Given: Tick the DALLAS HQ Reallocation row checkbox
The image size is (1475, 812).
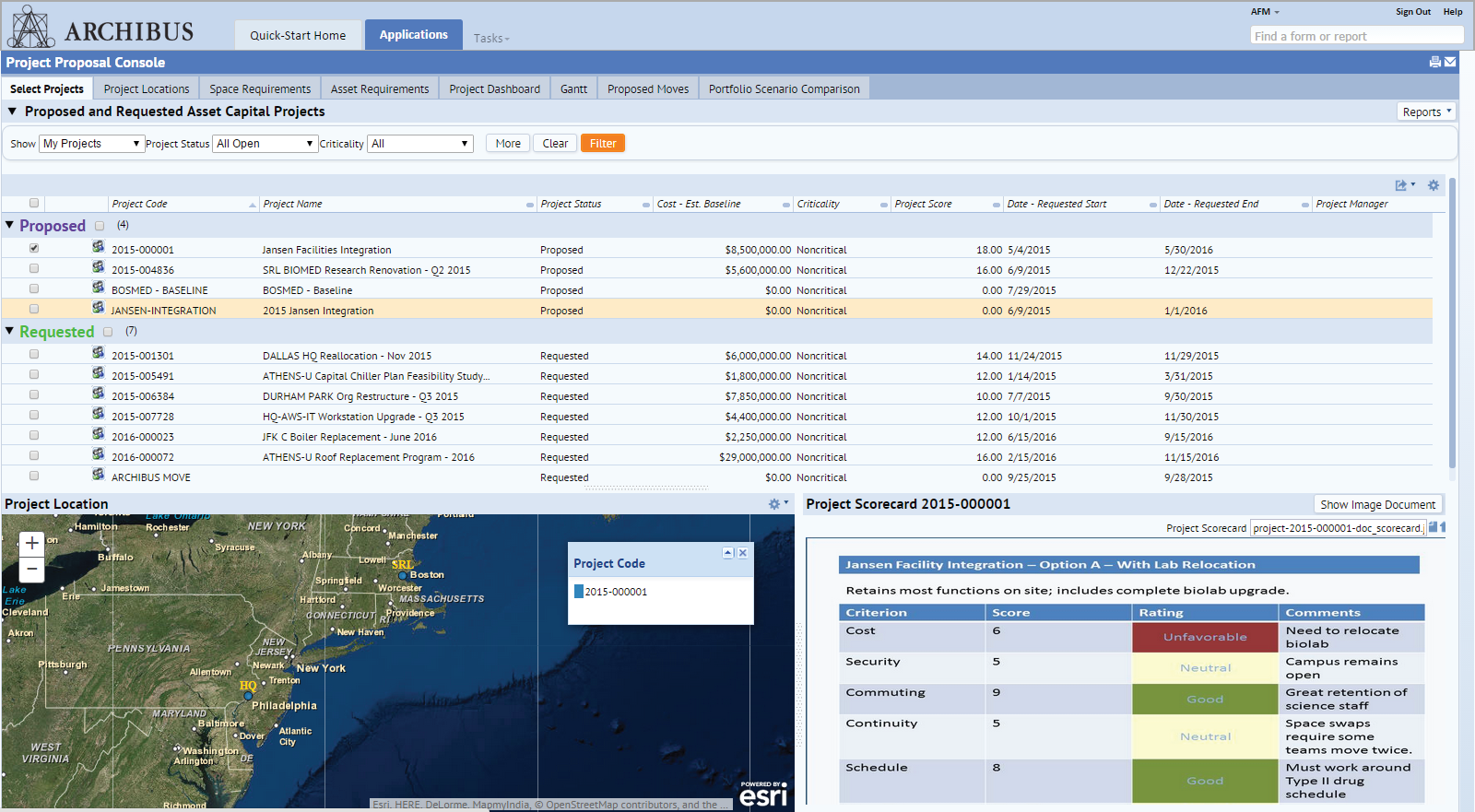Looking at the screenshot, I should pyautogui.click(x=34, y=354).
